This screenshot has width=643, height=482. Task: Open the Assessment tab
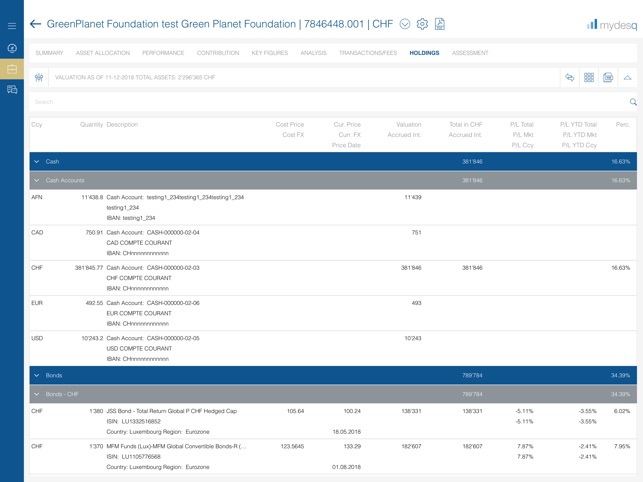click(470, 53)
